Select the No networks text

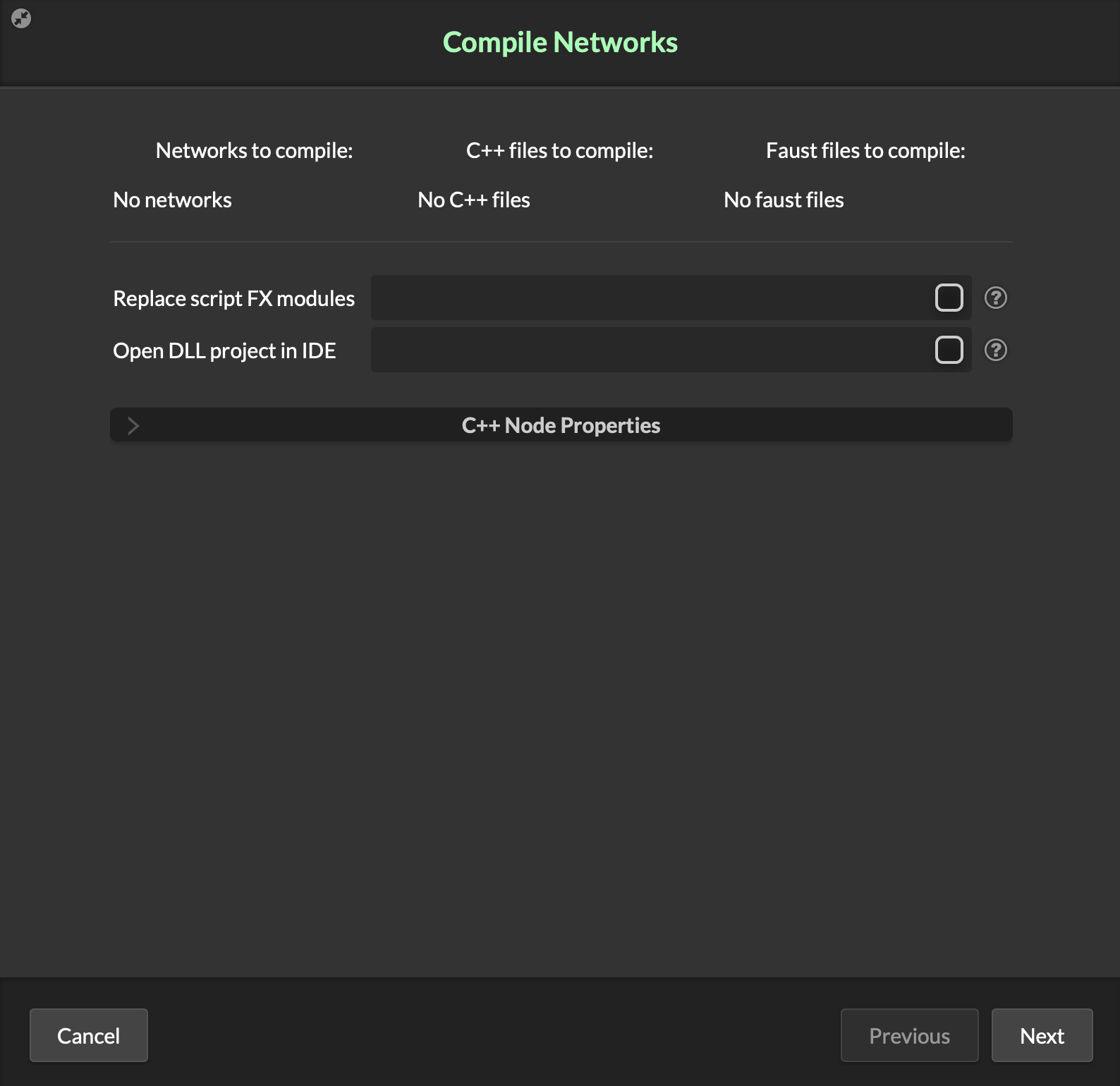(x=172, y=200)
